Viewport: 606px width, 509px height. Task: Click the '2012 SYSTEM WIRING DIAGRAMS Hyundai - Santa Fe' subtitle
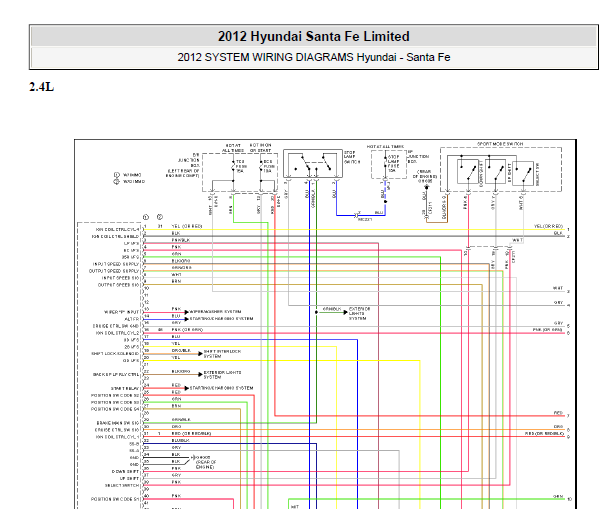coord(313,57)
